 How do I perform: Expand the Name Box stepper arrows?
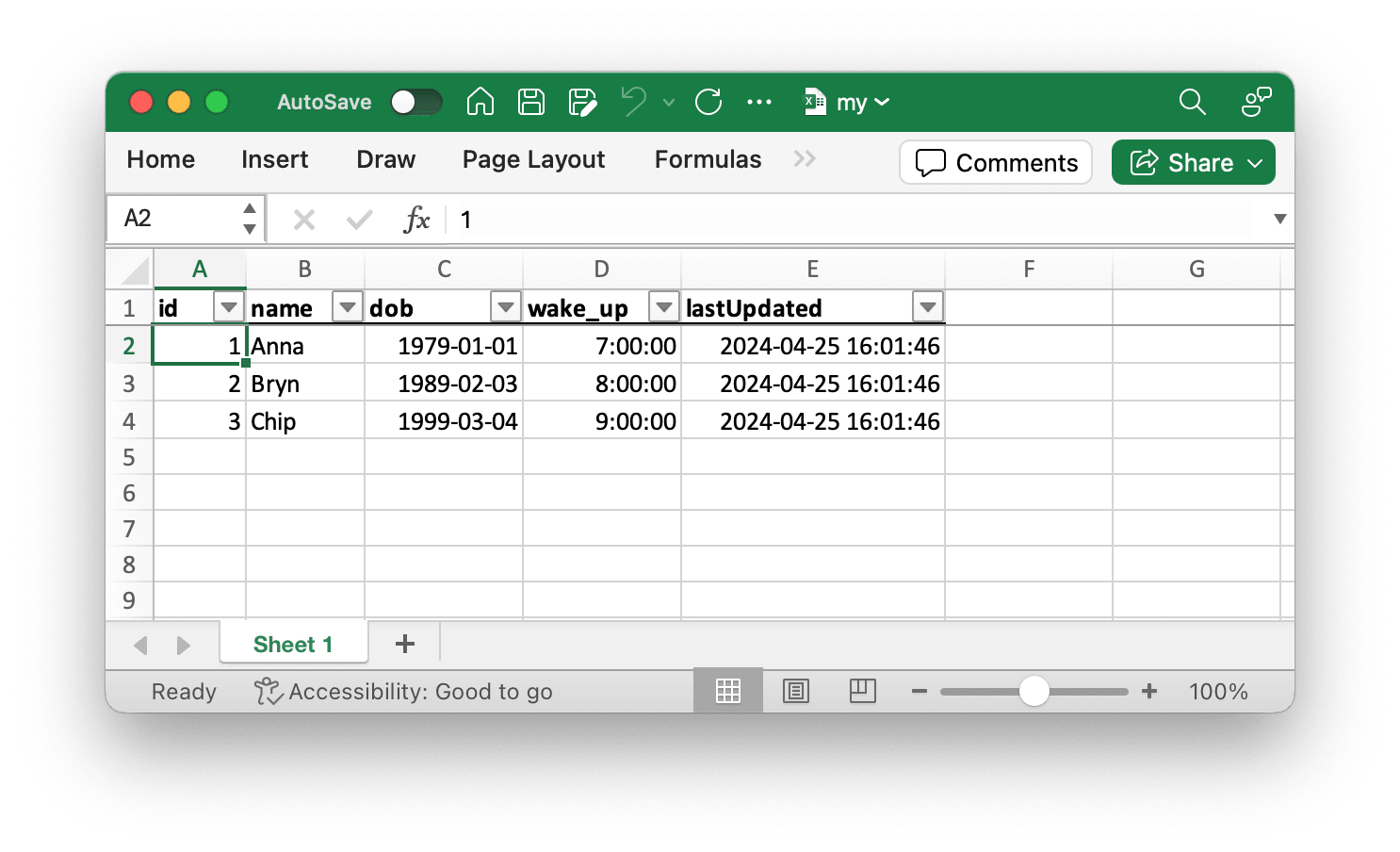coord(250,219)
